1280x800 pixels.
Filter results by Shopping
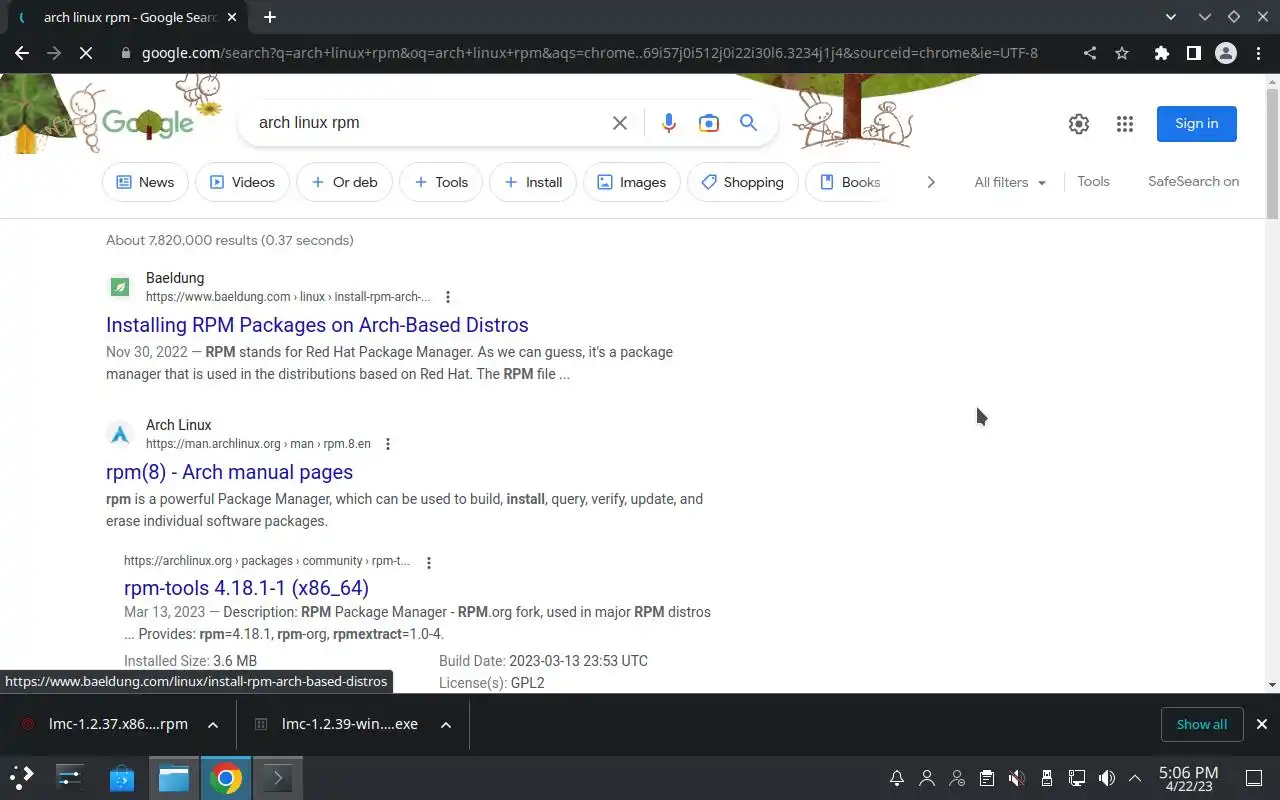pos(743,182)
